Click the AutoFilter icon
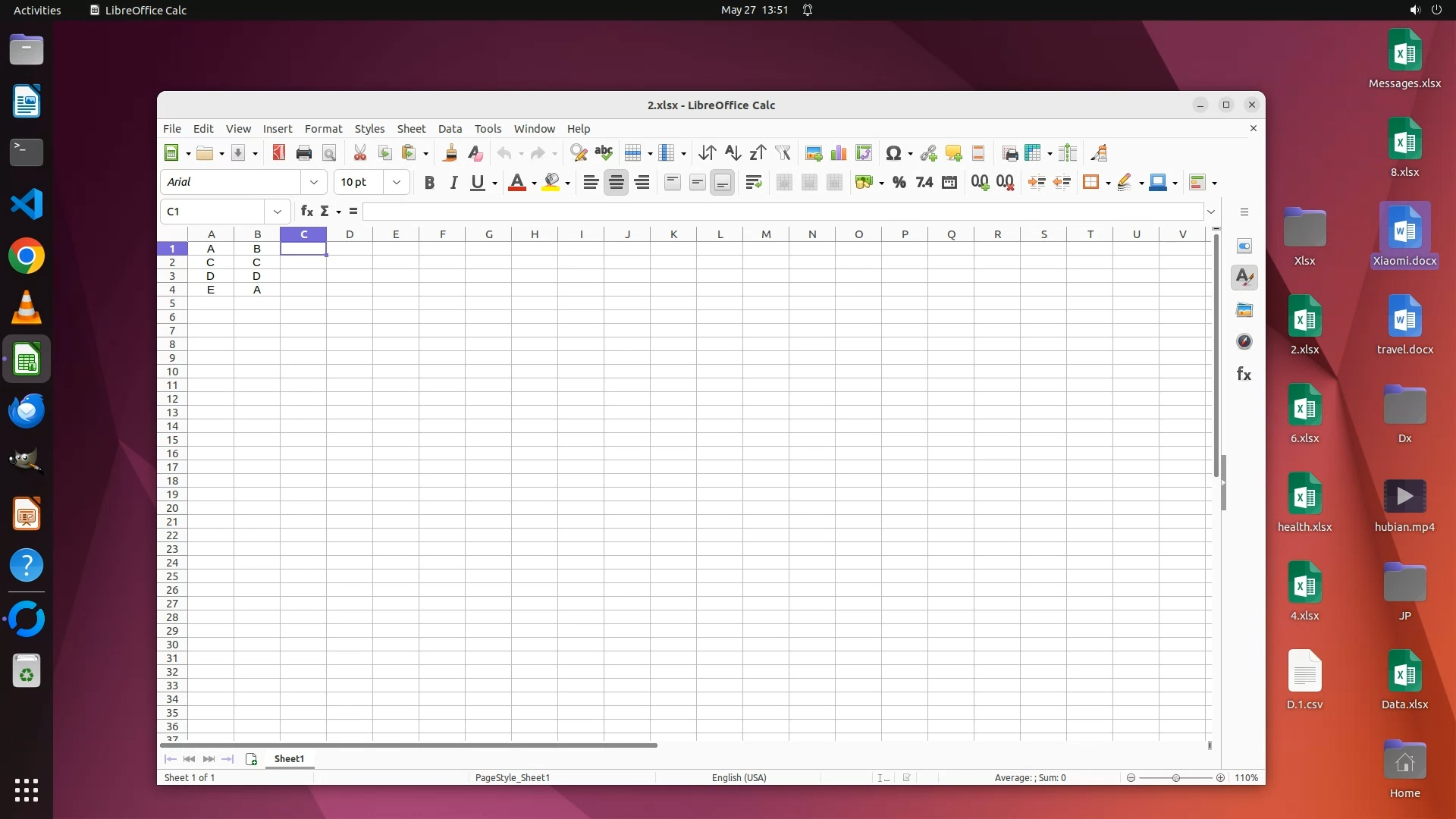The width and height of the screenshot is (1456, 819). 783,153
